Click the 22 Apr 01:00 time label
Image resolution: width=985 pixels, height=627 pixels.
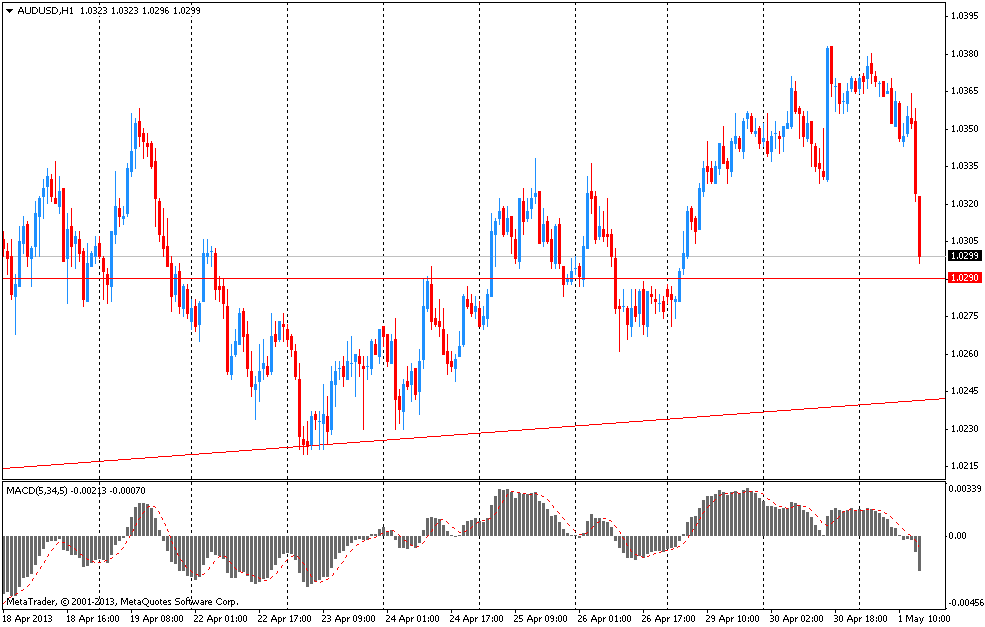[220, 619]
